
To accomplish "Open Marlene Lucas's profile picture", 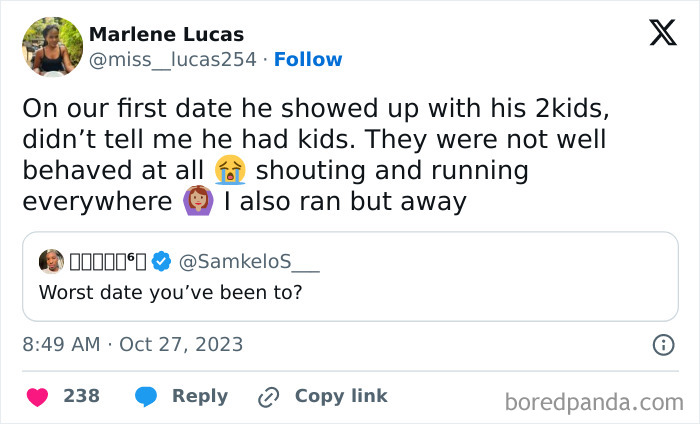I will (x=52, y=47).
